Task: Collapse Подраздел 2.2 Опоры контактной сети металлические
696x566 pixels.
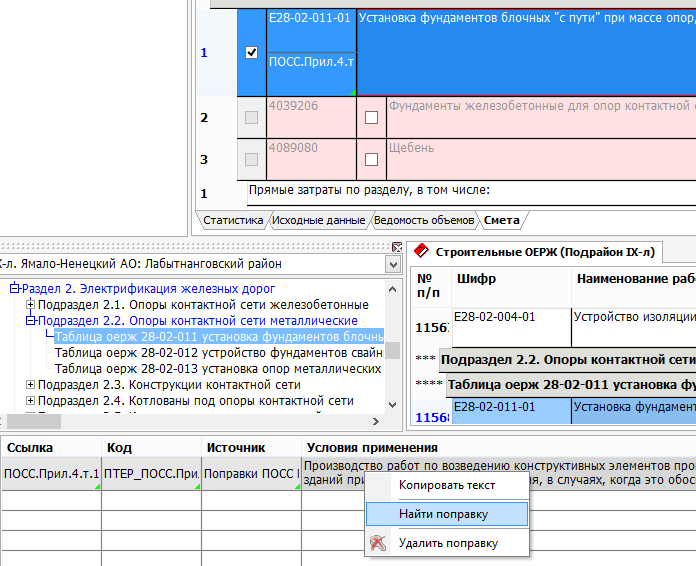Action: [x=30, y=321]
